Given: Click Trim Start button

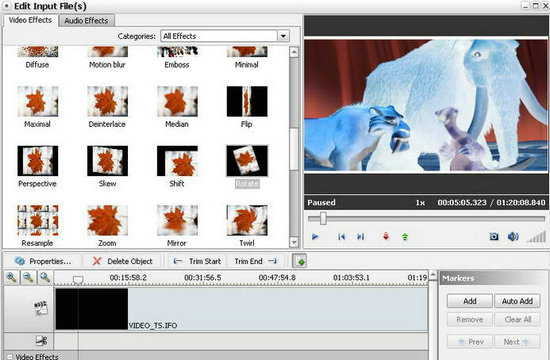Looking at the screenshot, I should [197, 261].
